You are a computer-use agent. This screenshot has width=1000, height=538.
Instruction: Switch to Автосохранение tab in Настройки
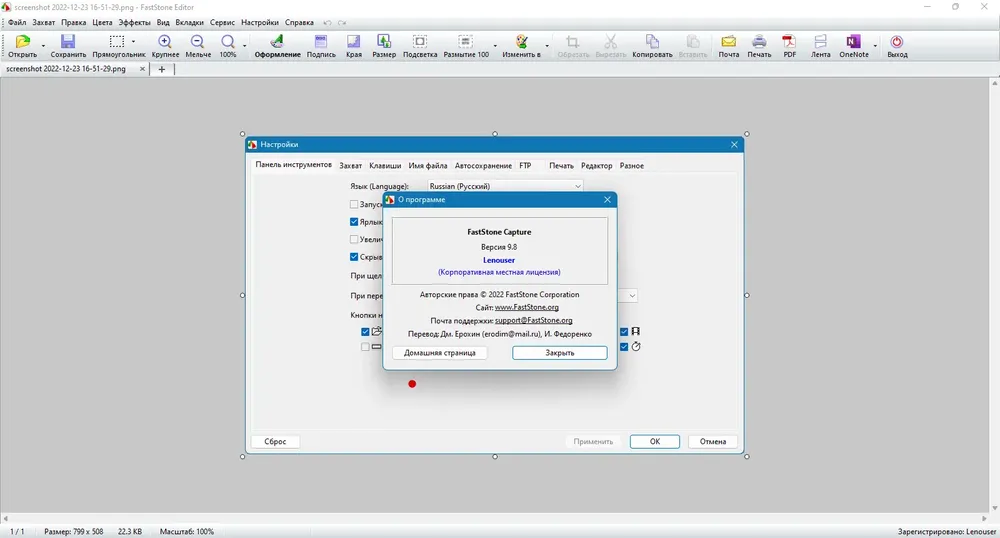coord(483,166)
